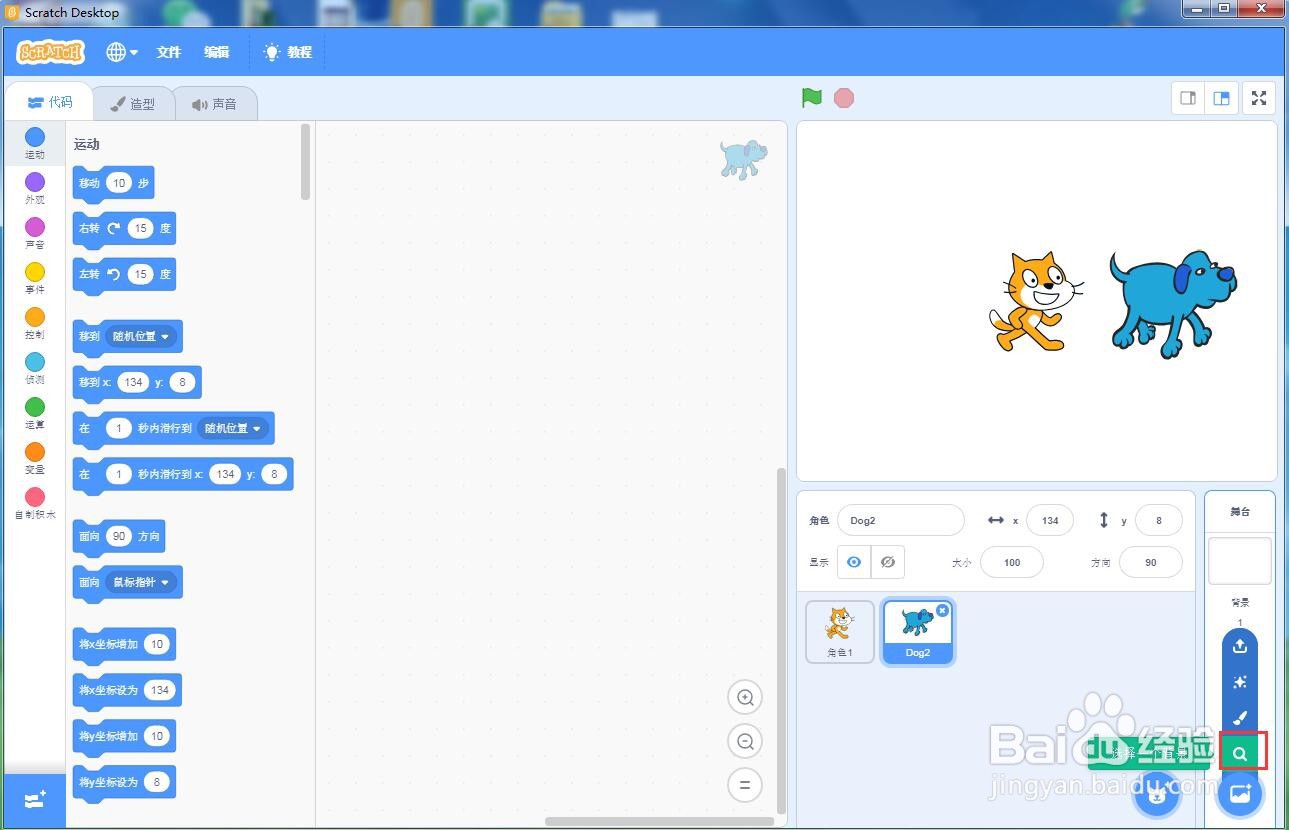
Task: Open the choose backdrop main button
Action: pyautogui.click(x=1240, y=794)
